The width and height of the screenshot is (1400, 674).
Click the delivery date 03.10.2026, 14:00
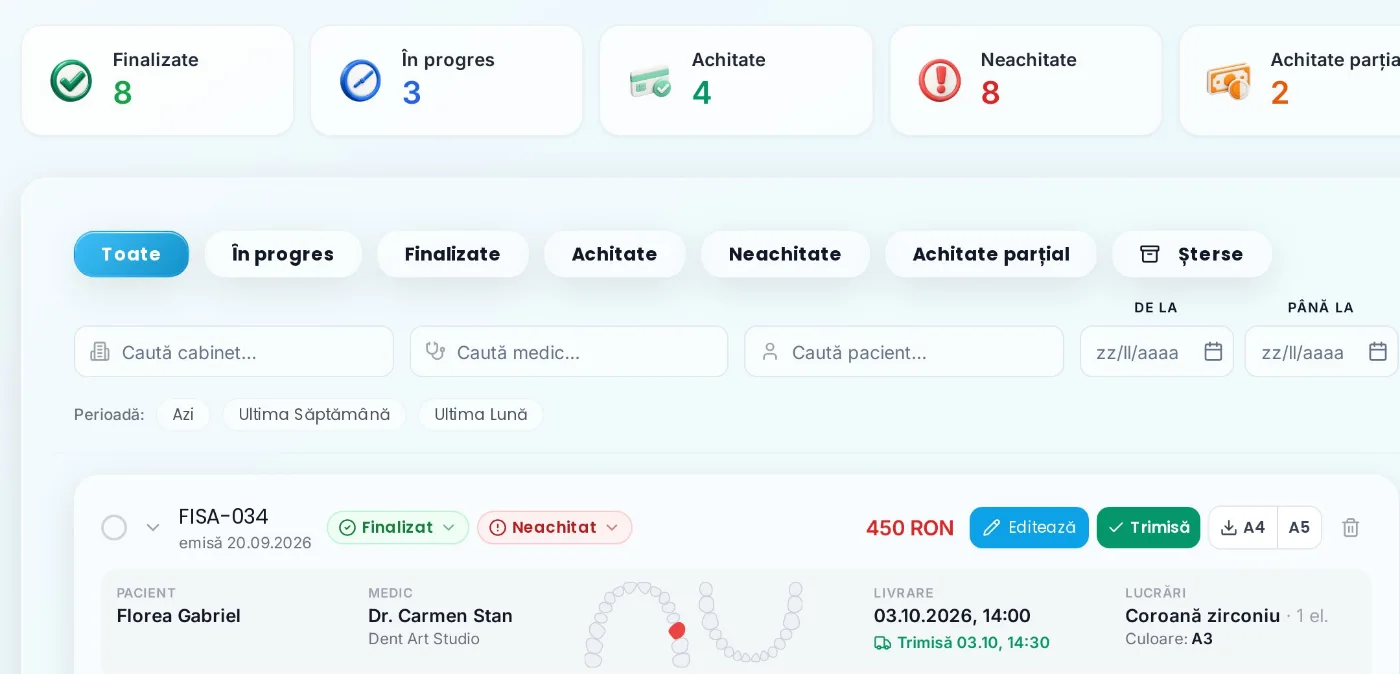tap(952, 616)
